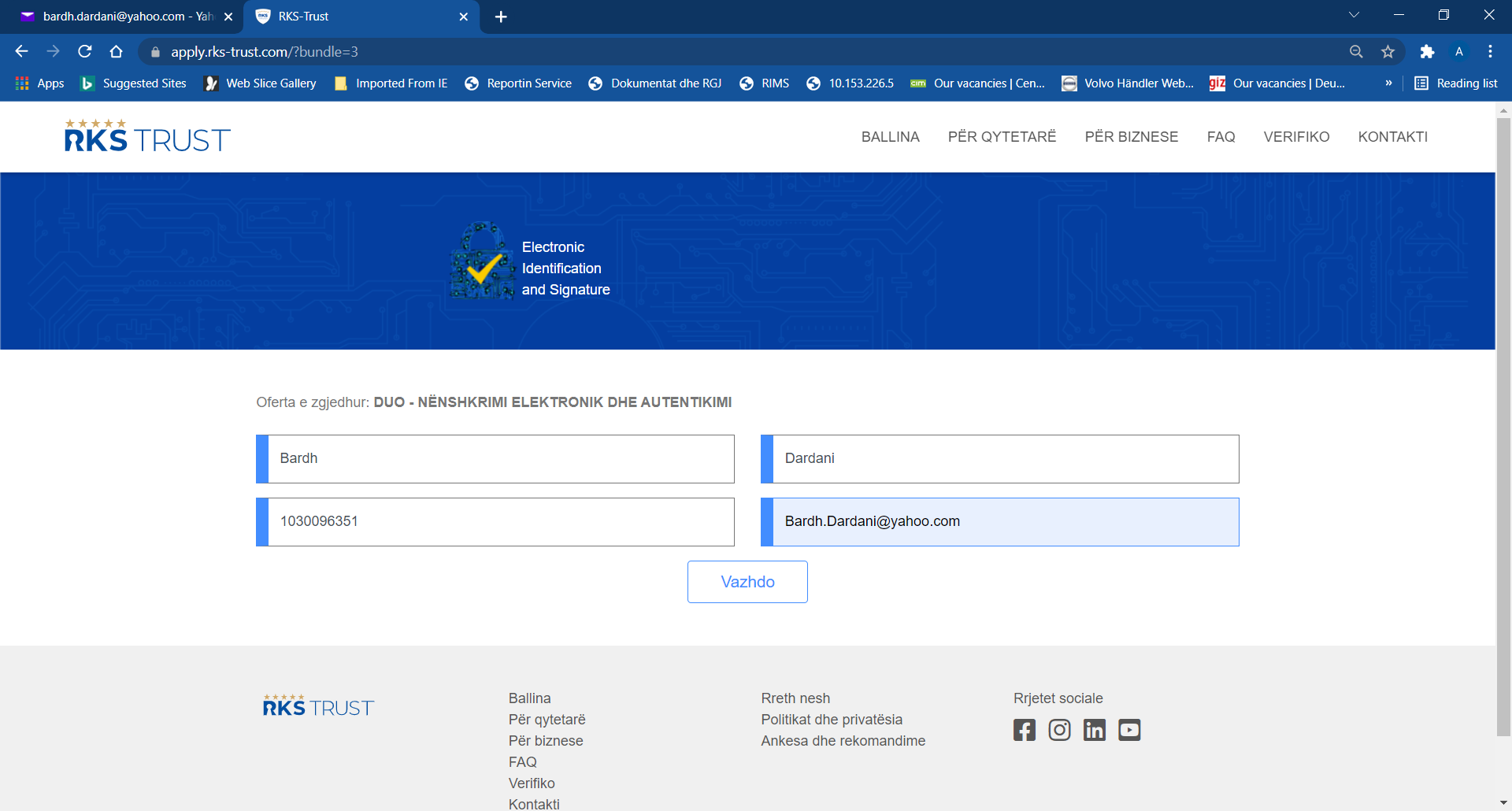Open footer link Verifiko

532,783
